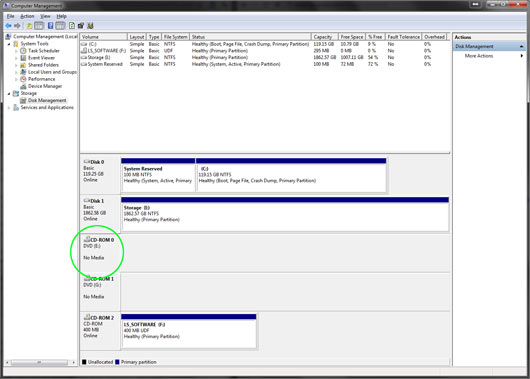The image size is (530, 379).
Task: Open the Help menu
Action: [x=61, y=16]
